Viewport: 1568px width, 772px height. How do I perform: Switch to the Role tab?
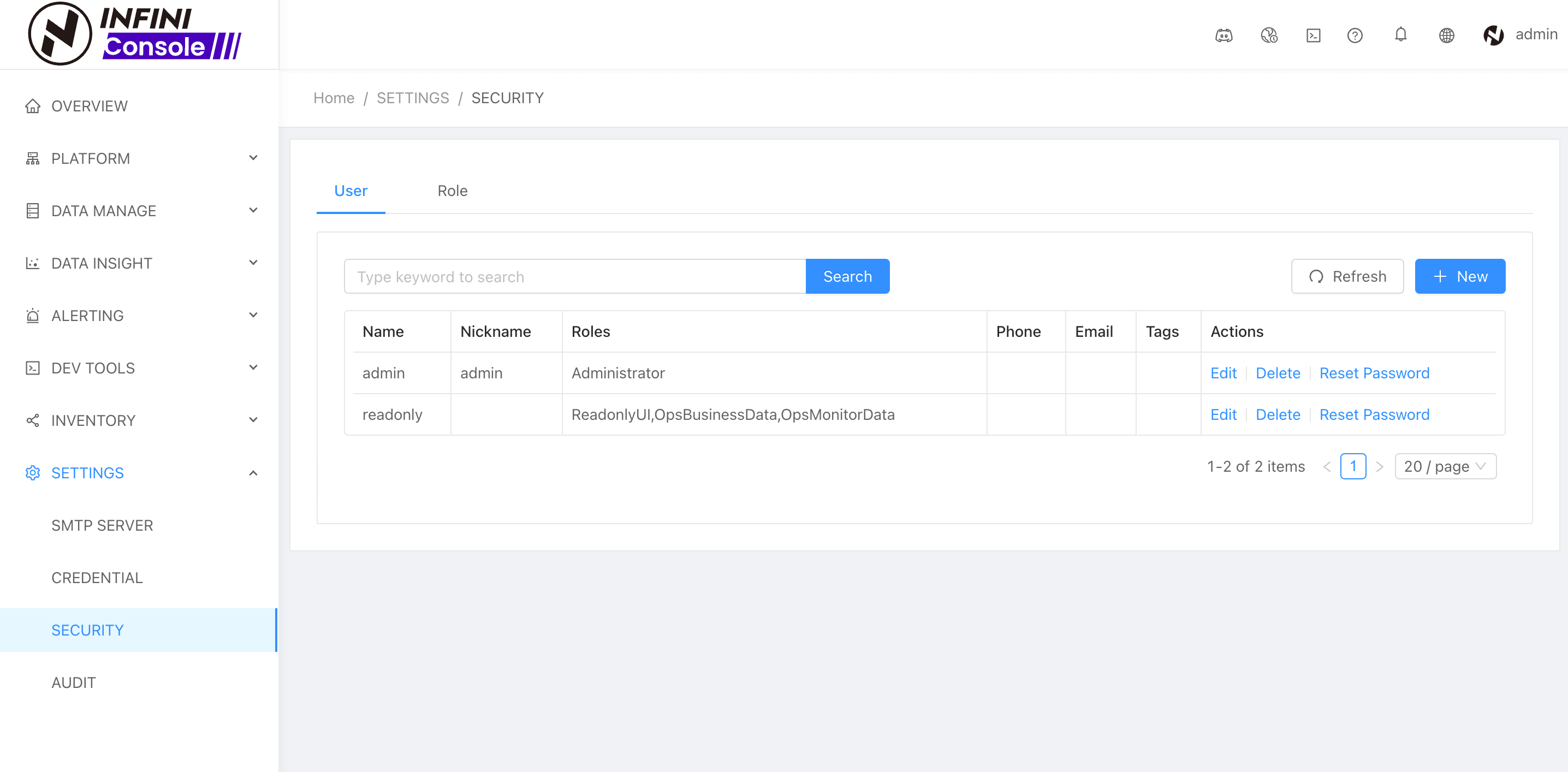coord(452,191)
